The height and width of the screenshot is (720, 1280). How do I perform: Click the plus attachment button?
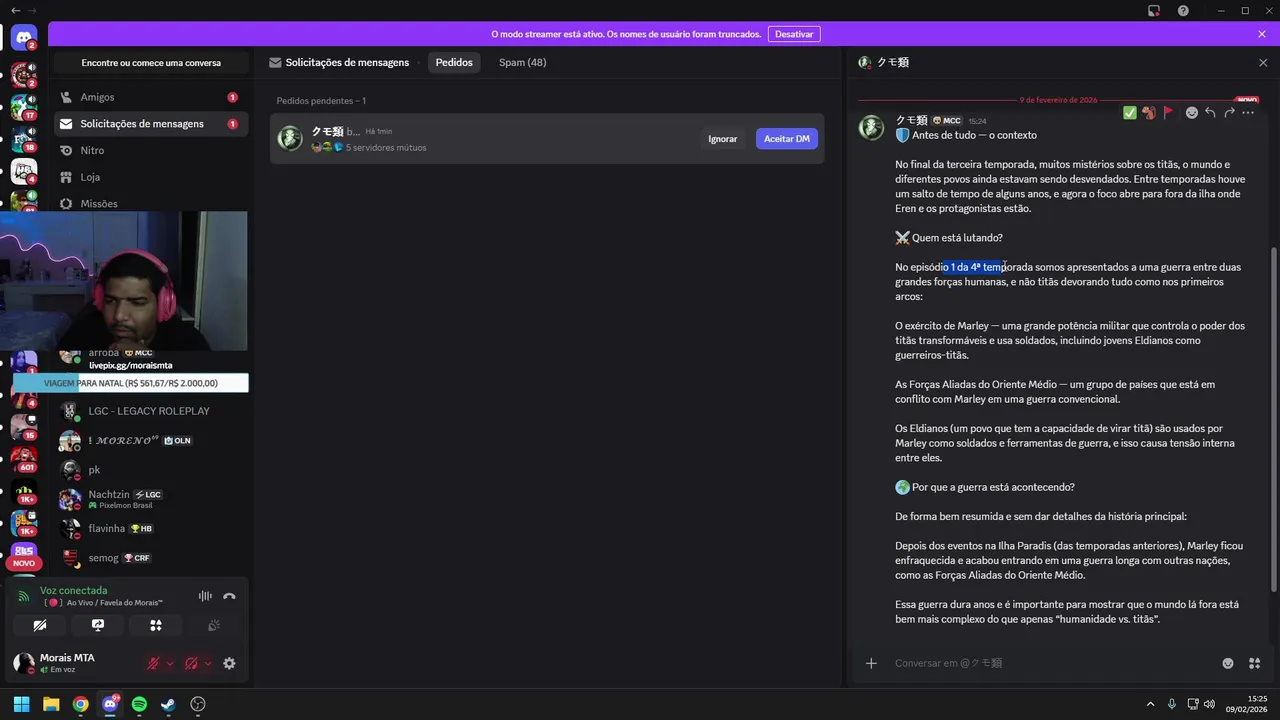pyautogui.click(x=871, y=663)
